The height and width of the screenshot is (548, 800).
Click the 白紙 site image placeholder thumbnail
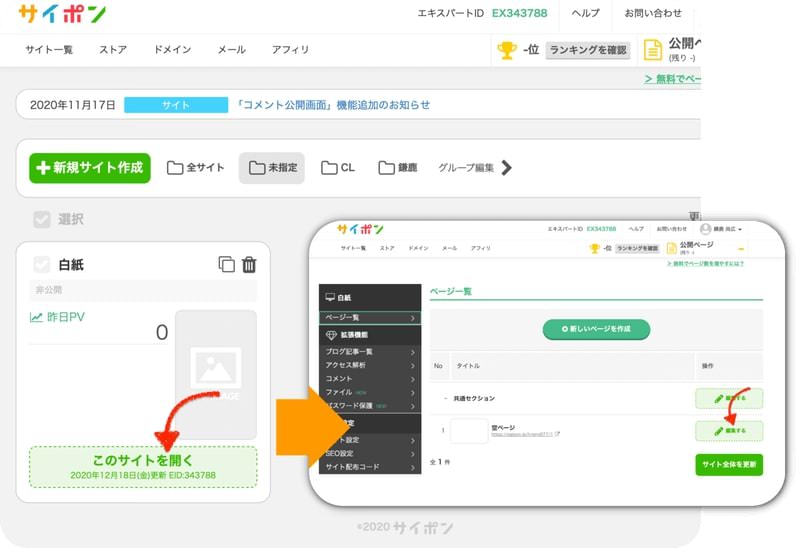click(x=216, y=375)
